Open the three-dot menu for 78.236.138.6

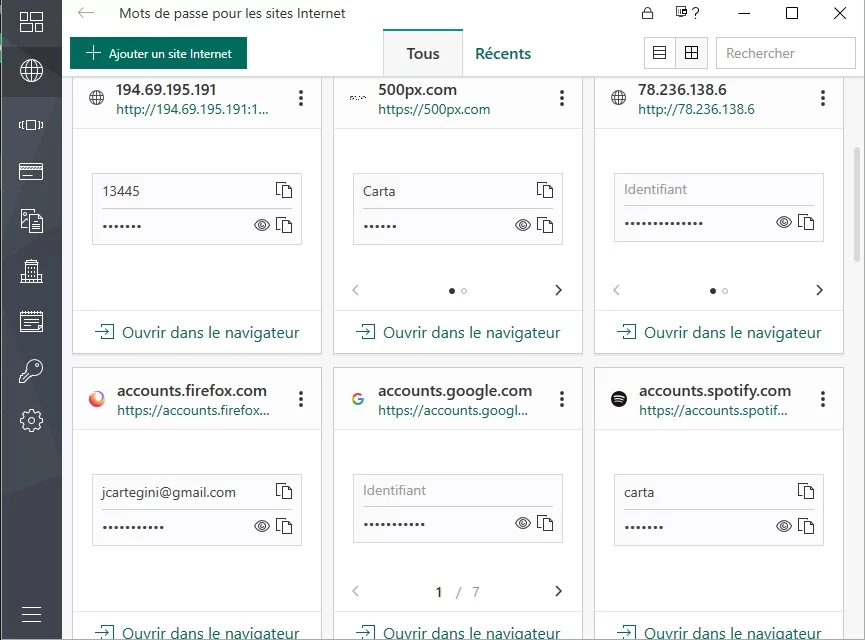[x=823, y=98]
